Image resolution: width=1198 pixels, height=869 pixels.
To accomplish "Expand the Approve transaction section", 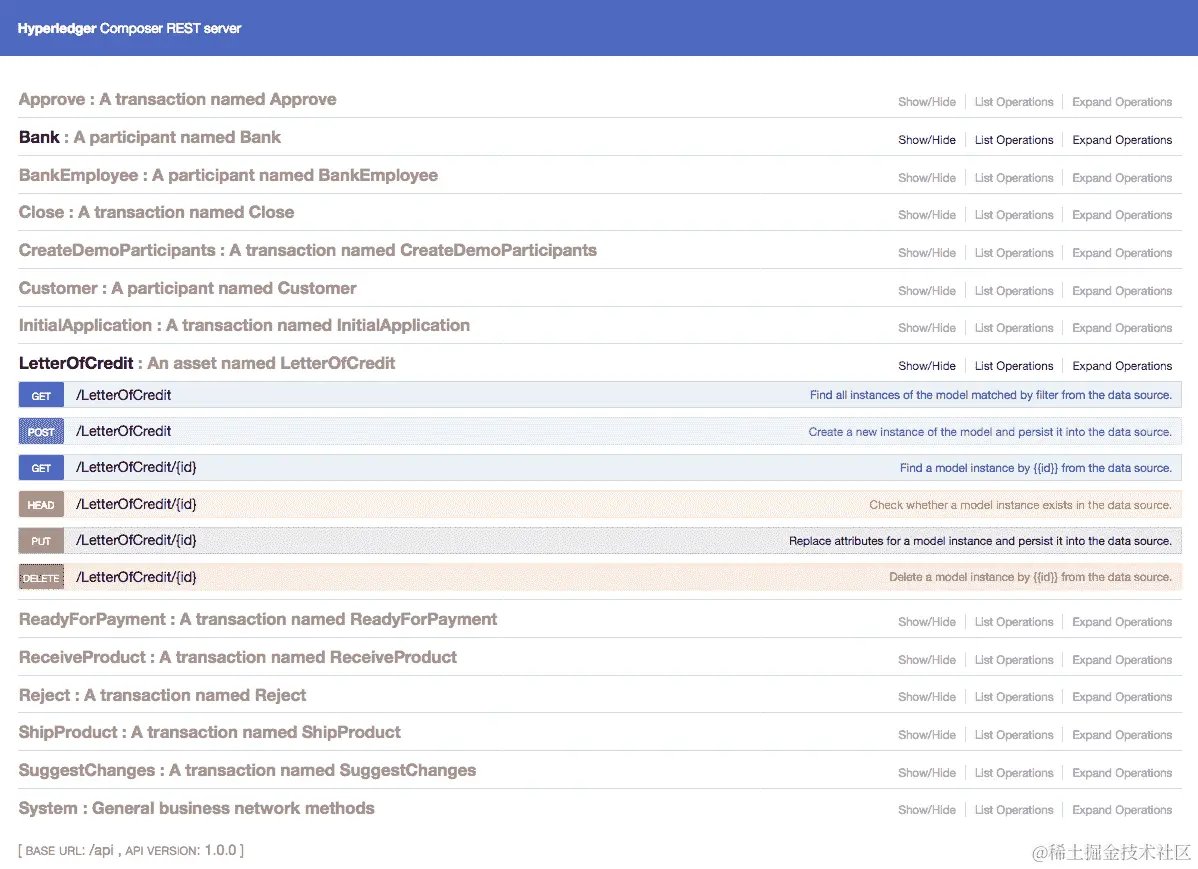I will click(x=177, y=99).
